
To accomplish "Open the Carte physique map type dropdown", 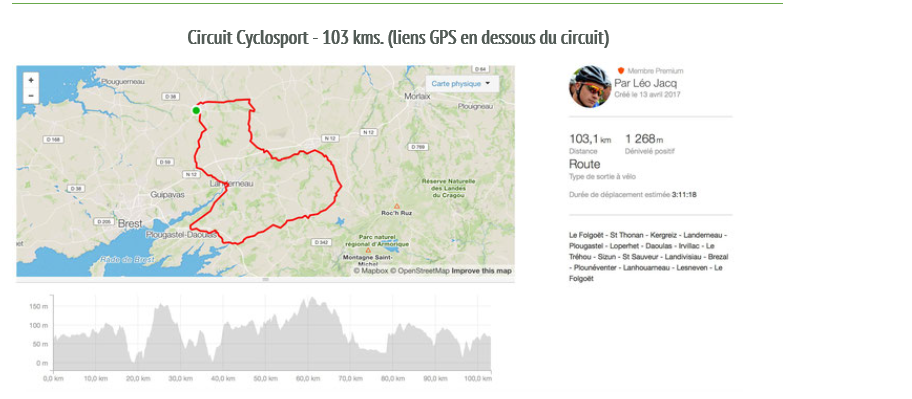I will 461,84.
